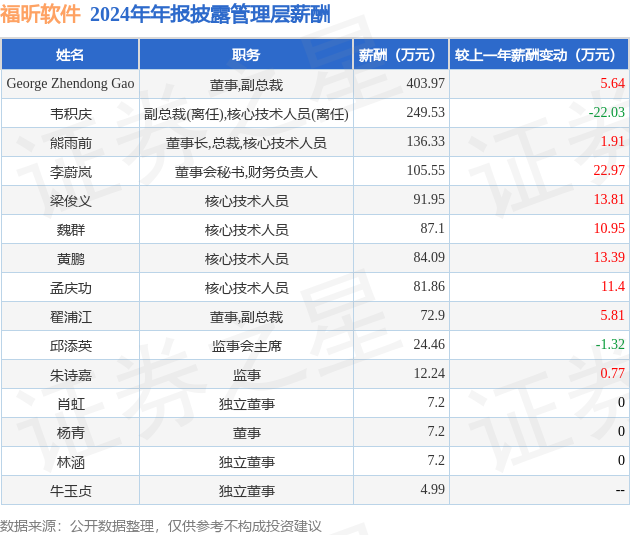Click 孟庆功's 核心技术人员 position cell
This screenshot has width=630, height=535.
pos(246,288)
